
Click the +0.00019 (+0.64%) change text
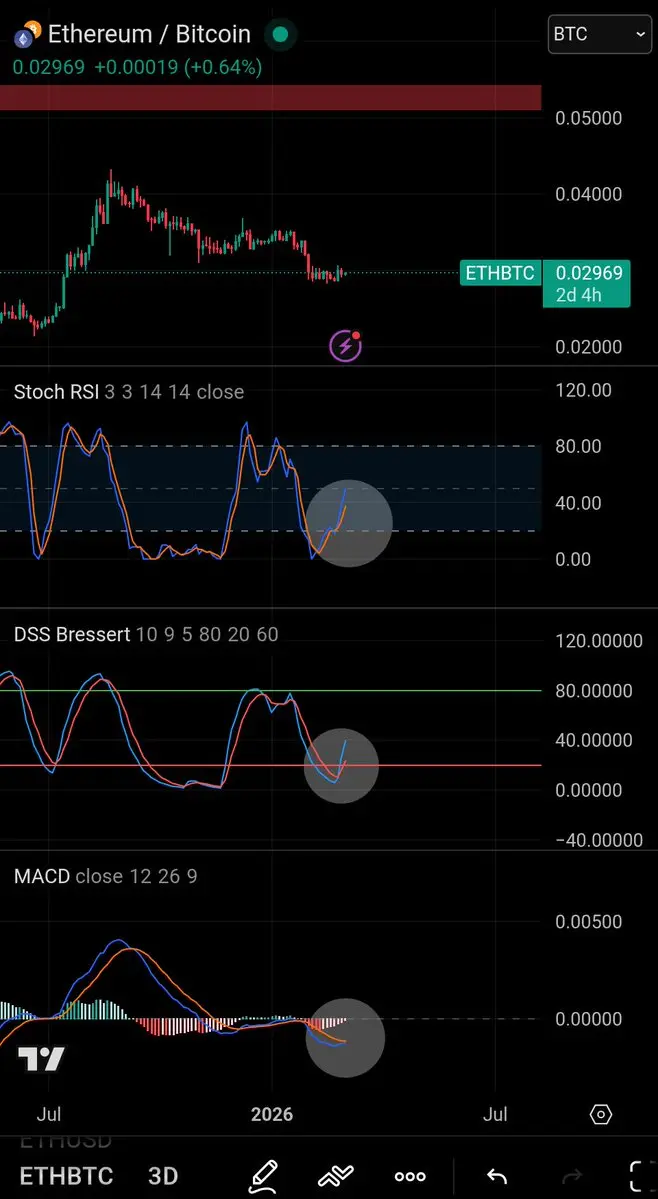tap(178, 67)
